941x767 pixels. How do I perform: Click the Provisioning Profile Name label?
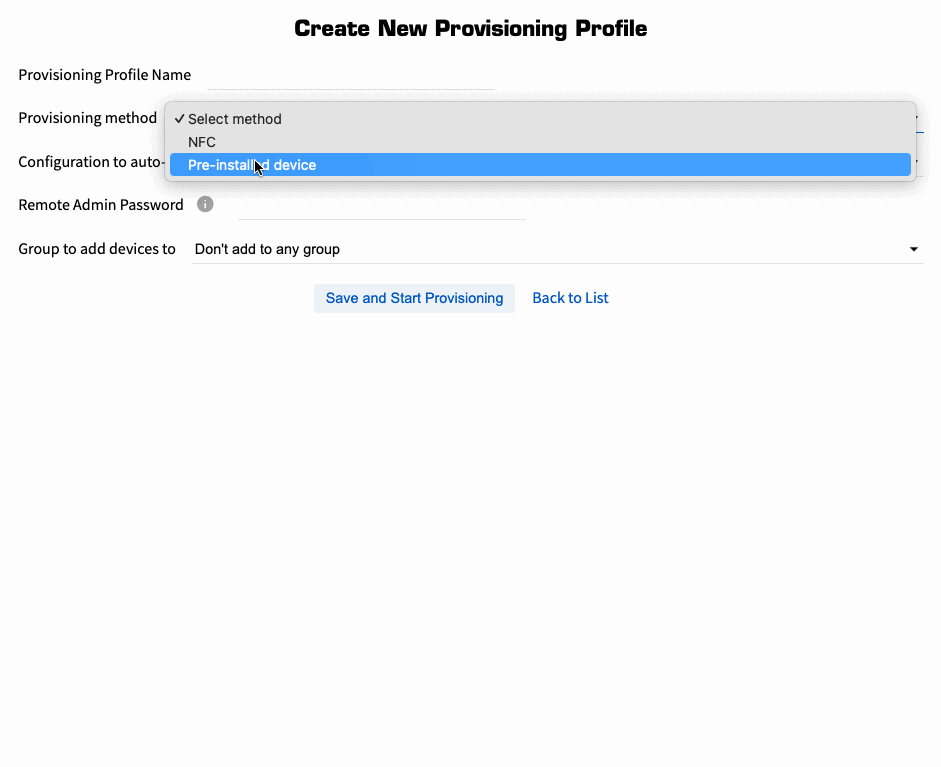tap(104, 74)
